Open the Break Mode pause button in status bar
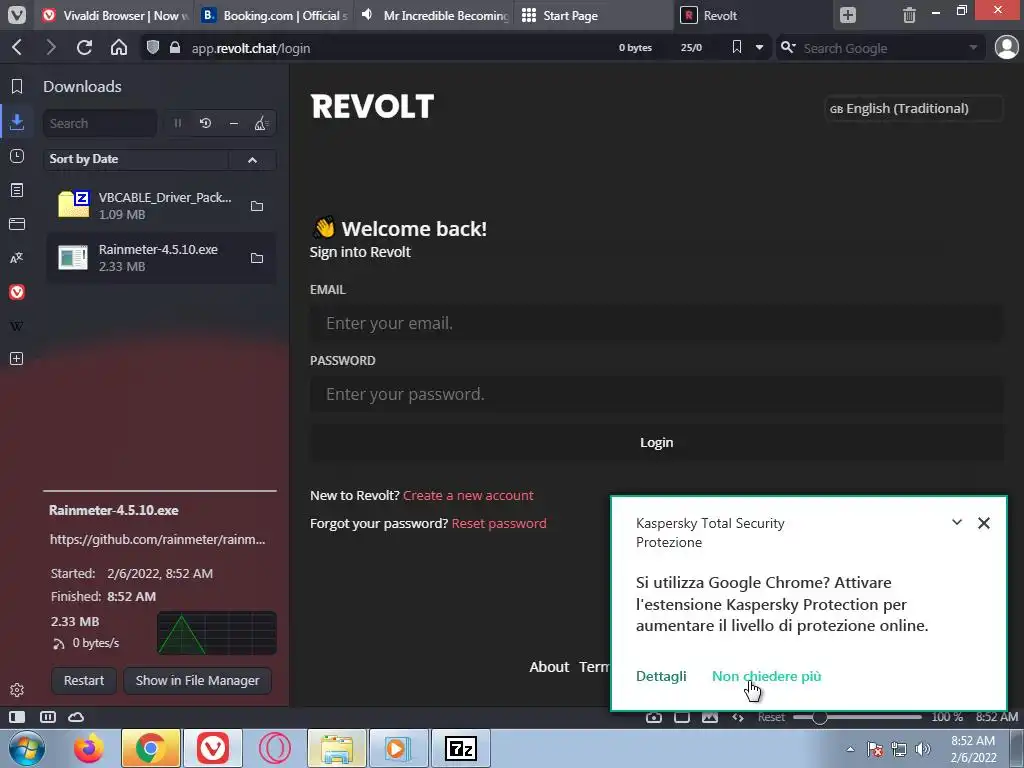Image resolution: width=1024 pixels, height=768 pixels. pyautogui.click(x=48, y=717)
